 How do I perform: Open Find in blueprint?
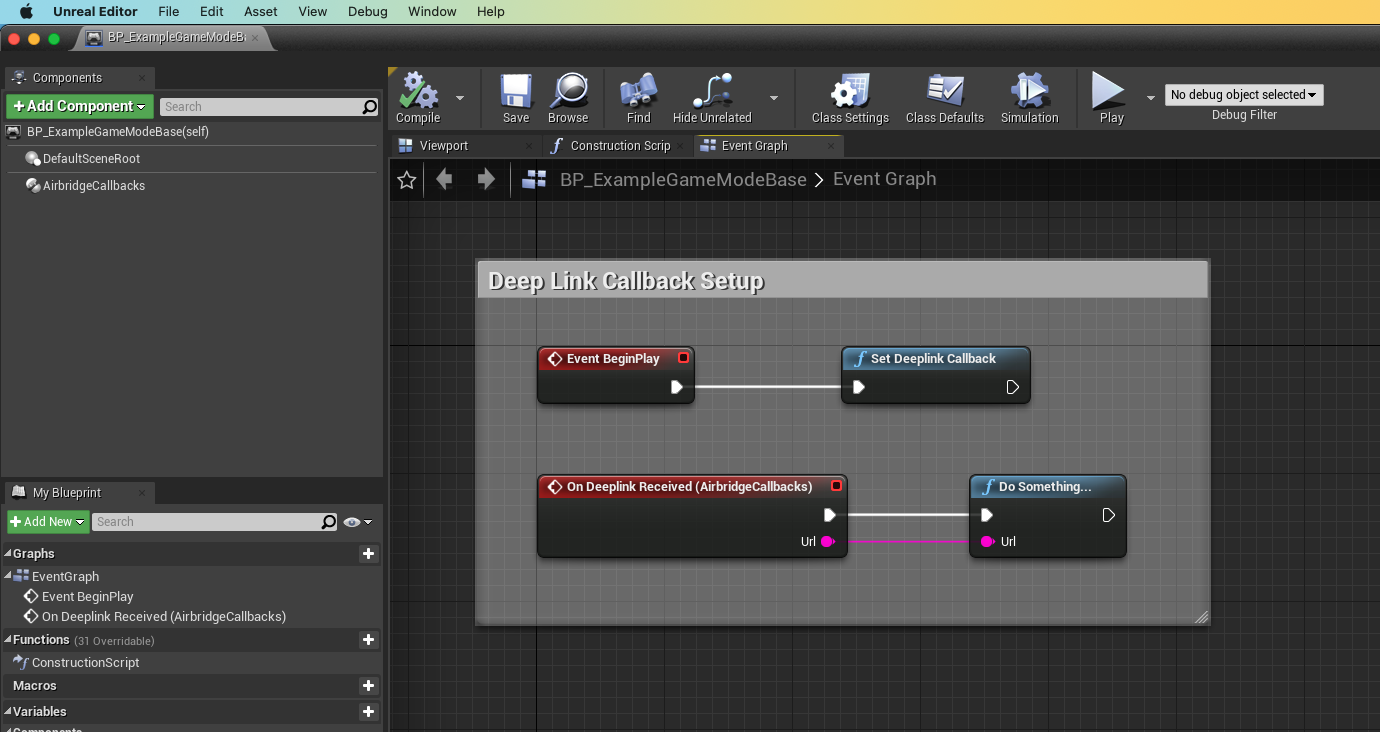638,98
